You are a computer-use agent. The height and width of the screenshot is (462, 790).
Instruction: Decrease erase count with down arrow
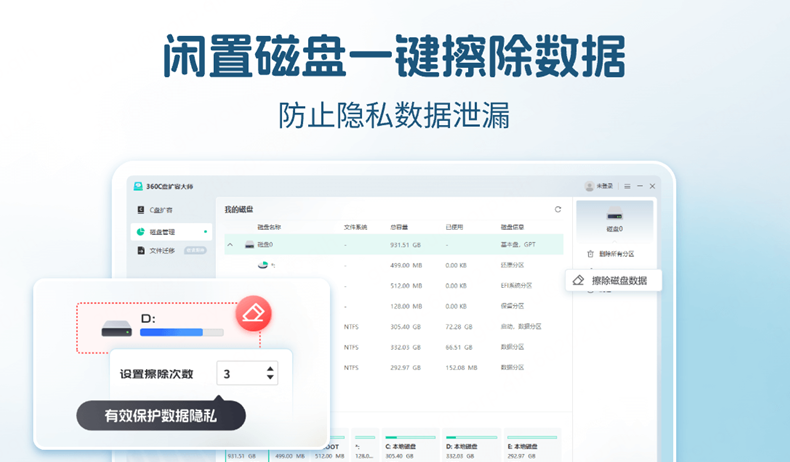tap(271, 377)
